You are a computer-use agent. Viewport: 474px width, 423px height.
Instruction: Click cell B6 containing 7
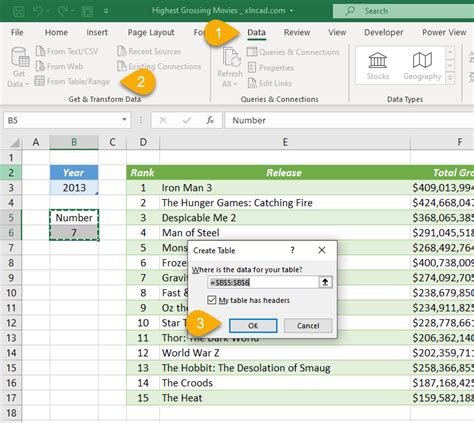[x=74, y=233]
